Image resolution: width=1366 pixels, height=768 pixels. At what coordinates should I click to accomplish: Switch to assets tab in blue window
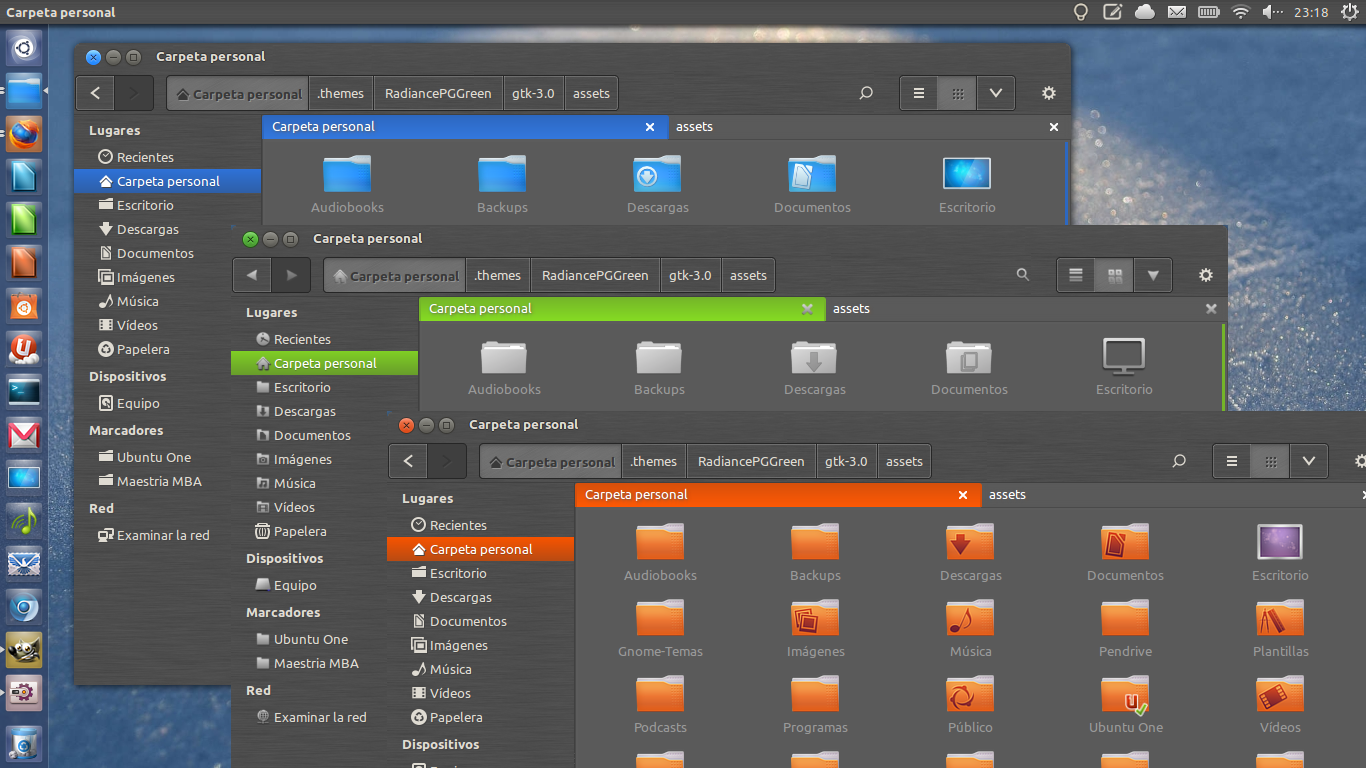click(x=868, y=127)
